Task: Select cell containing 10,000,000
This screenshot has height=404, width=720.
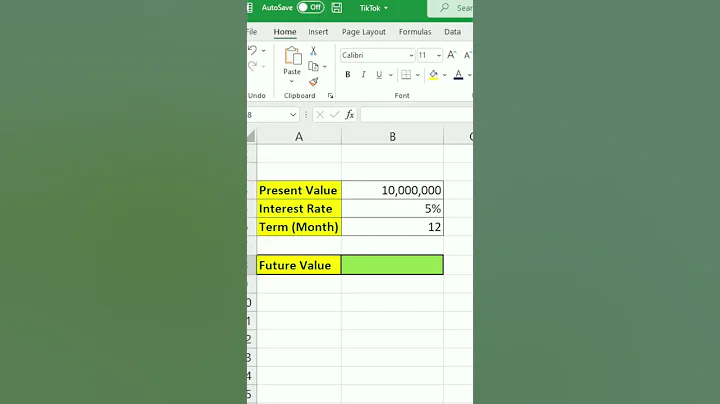Action: click(x=393, y=190)
